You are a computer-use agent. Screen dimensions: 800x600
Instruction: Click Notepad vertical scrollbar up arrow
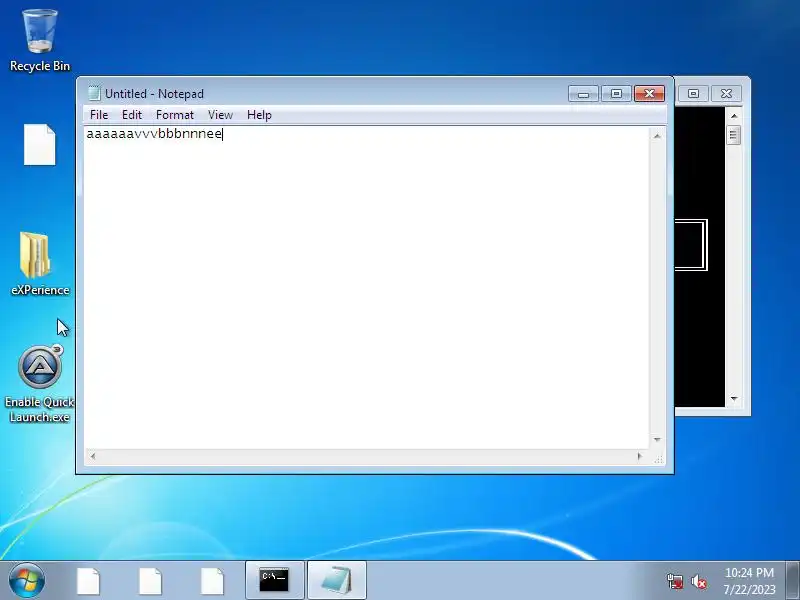[x=657, y=136]
